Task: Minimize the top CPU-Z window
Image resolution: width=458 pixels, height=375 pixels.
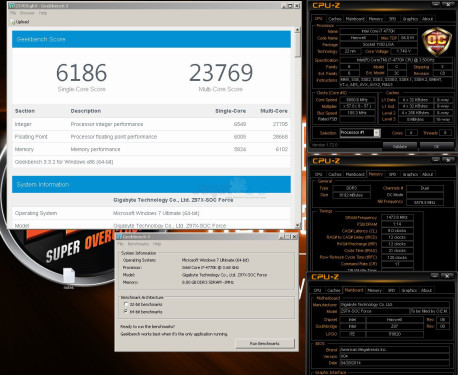Action: coord(437,4)
